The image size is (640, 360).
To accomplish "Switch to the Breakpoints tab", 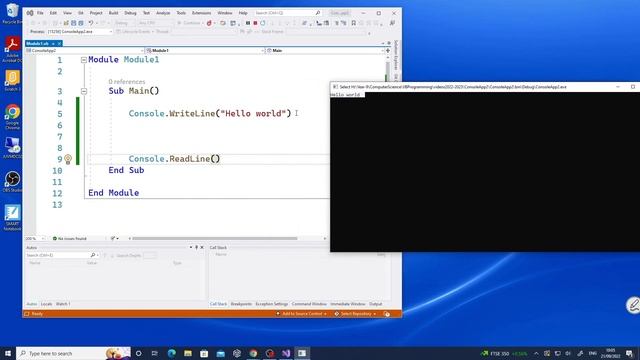I will [x=241, y=304].
